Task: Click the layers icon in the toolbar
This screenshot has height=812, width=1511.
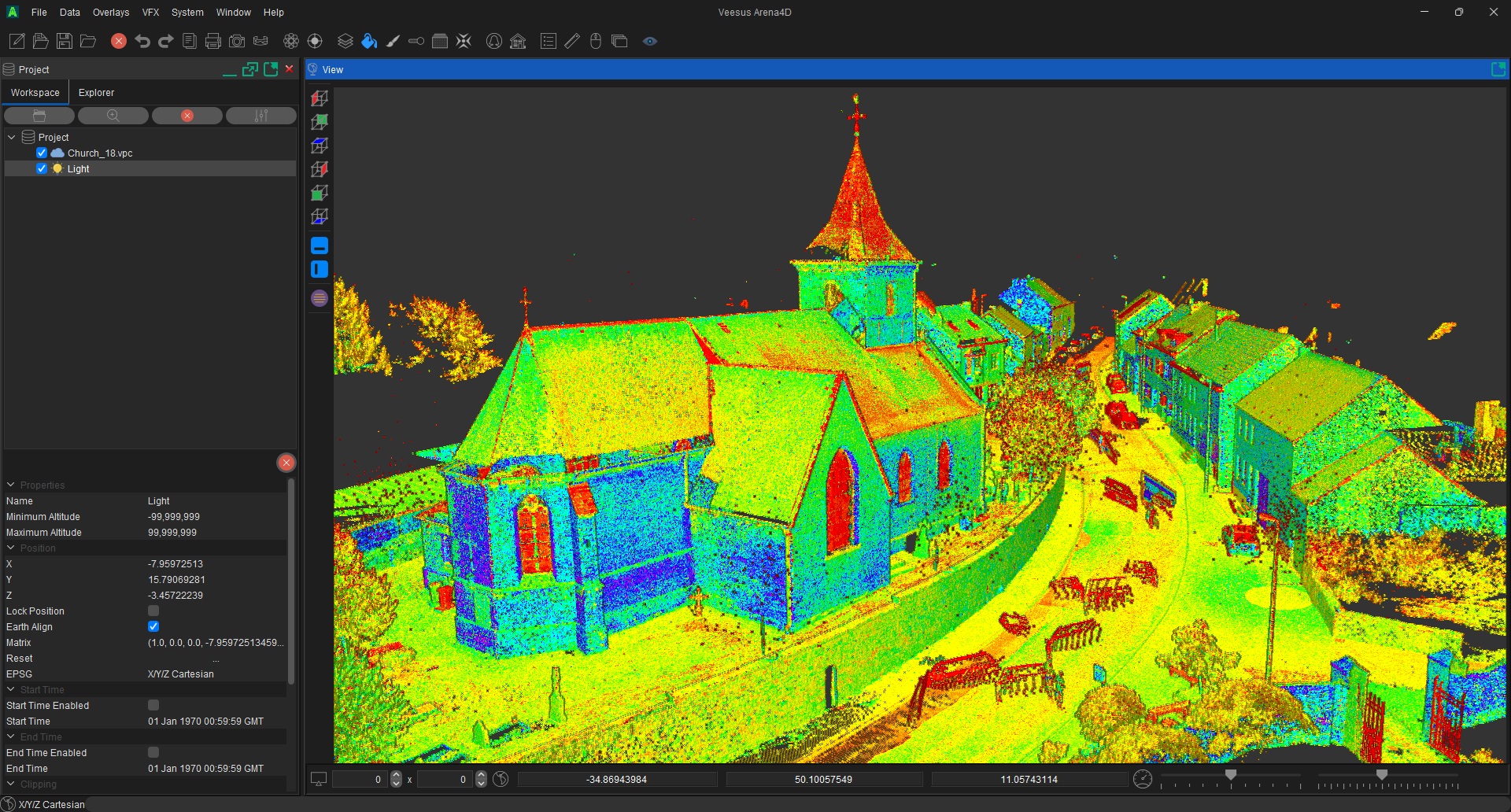Action: tap(345, 41)
